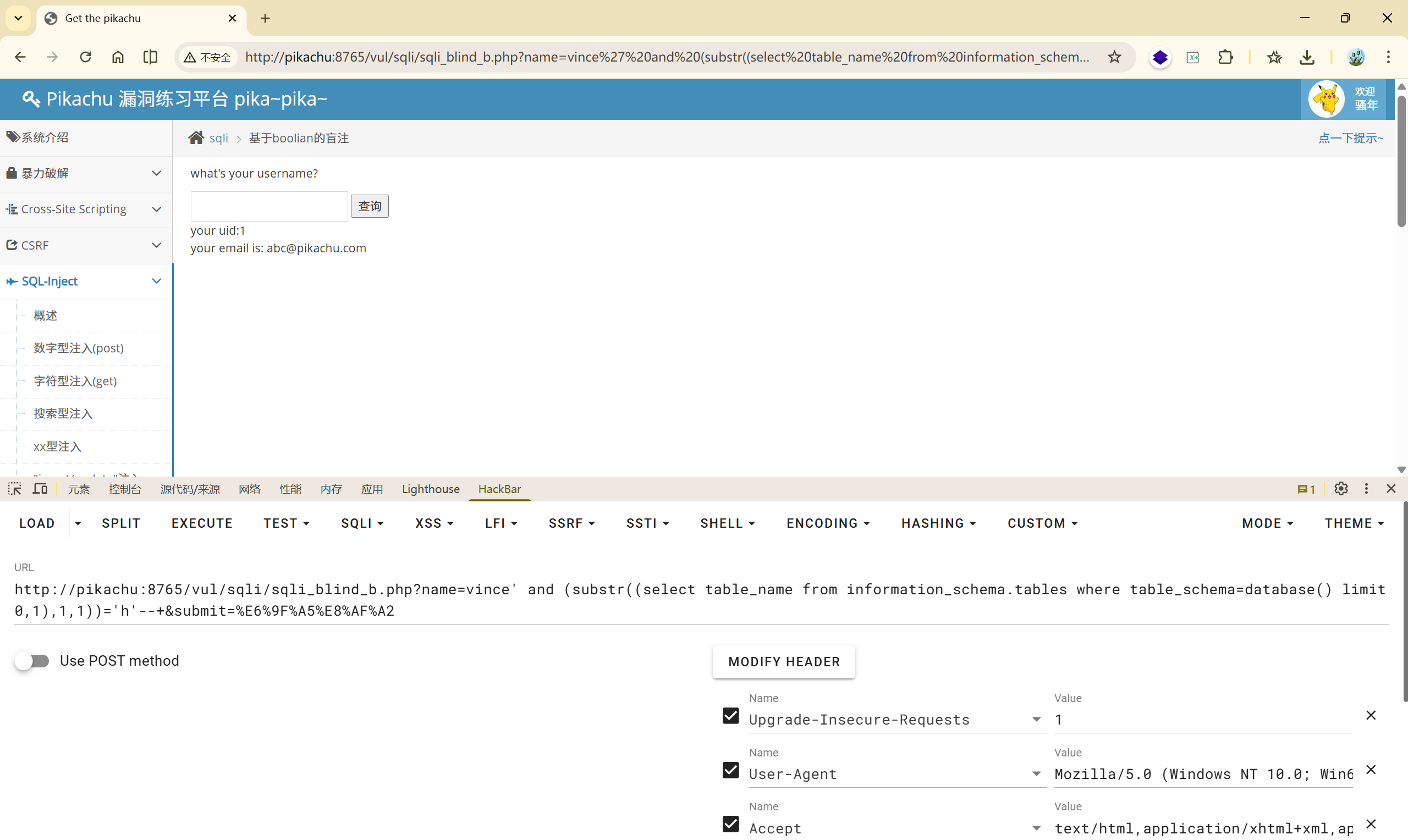Uncheck the User-Agent header checkbox

[x=730, y=770]
